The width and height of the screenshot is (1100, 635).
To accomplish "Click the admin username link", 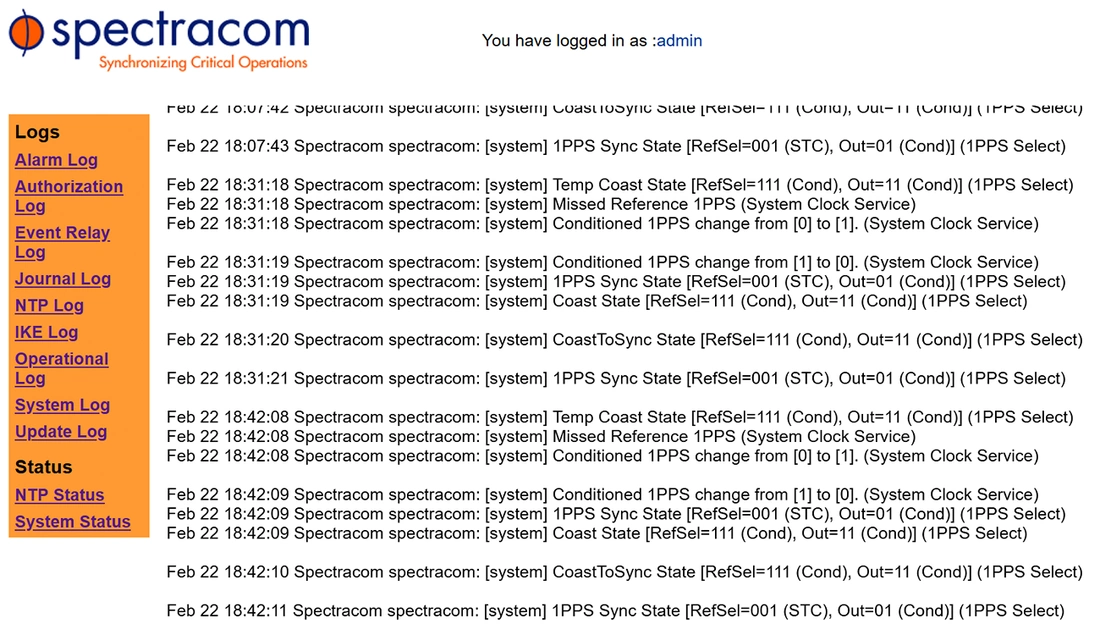I will pyautogui.click(x=679, y=41).
